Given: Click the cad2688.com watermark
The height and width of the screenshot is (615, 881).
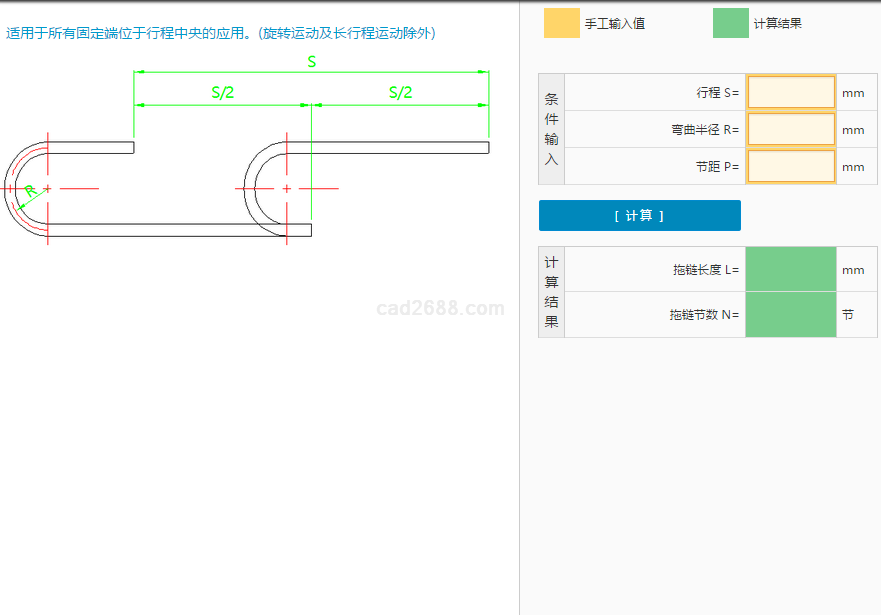Looking at the screenshot, I should (x=440, y=309).
